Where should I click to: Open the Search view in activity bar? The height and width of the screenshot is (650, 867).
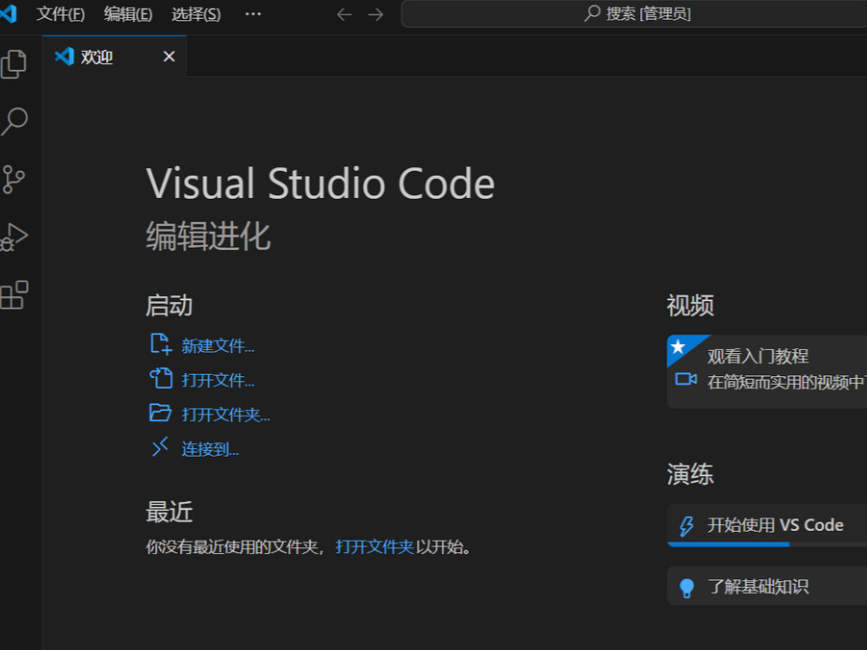[x=14, y=122]
